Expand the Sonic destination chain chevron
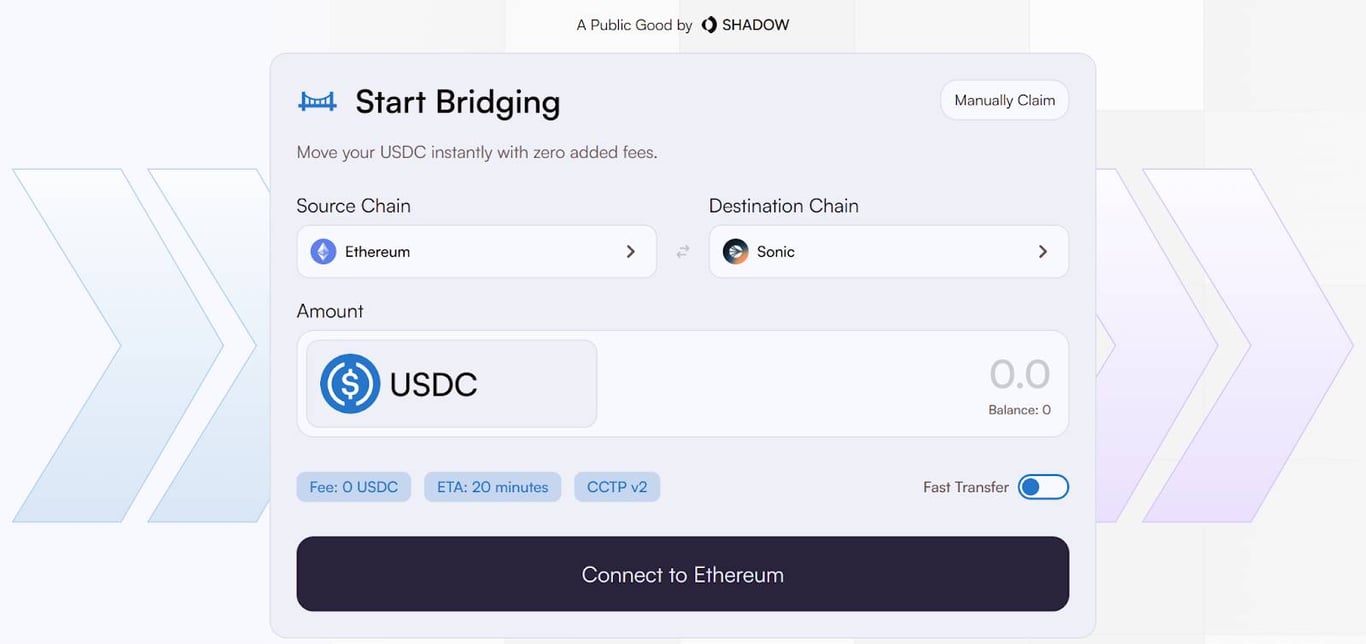Image resolution: width=1366 pixels, height=644 pixels. [x=1043, y=252]
